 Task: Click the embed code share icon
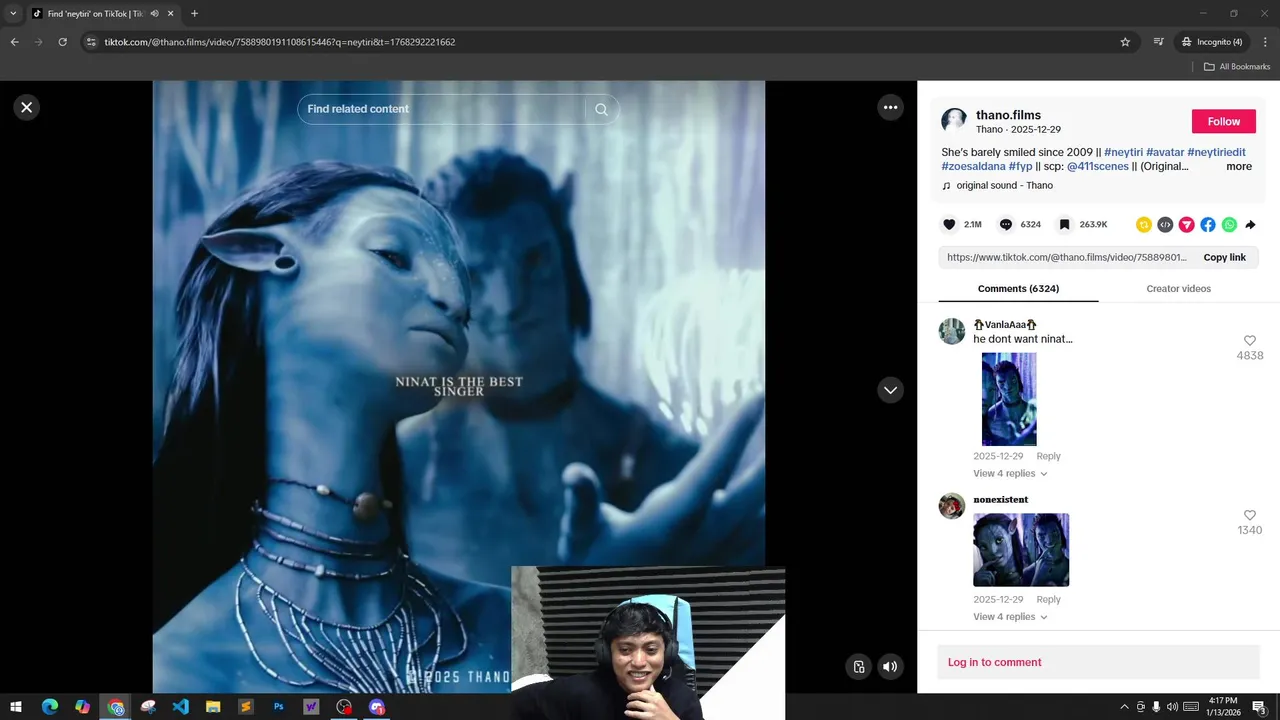point(1165,225)
